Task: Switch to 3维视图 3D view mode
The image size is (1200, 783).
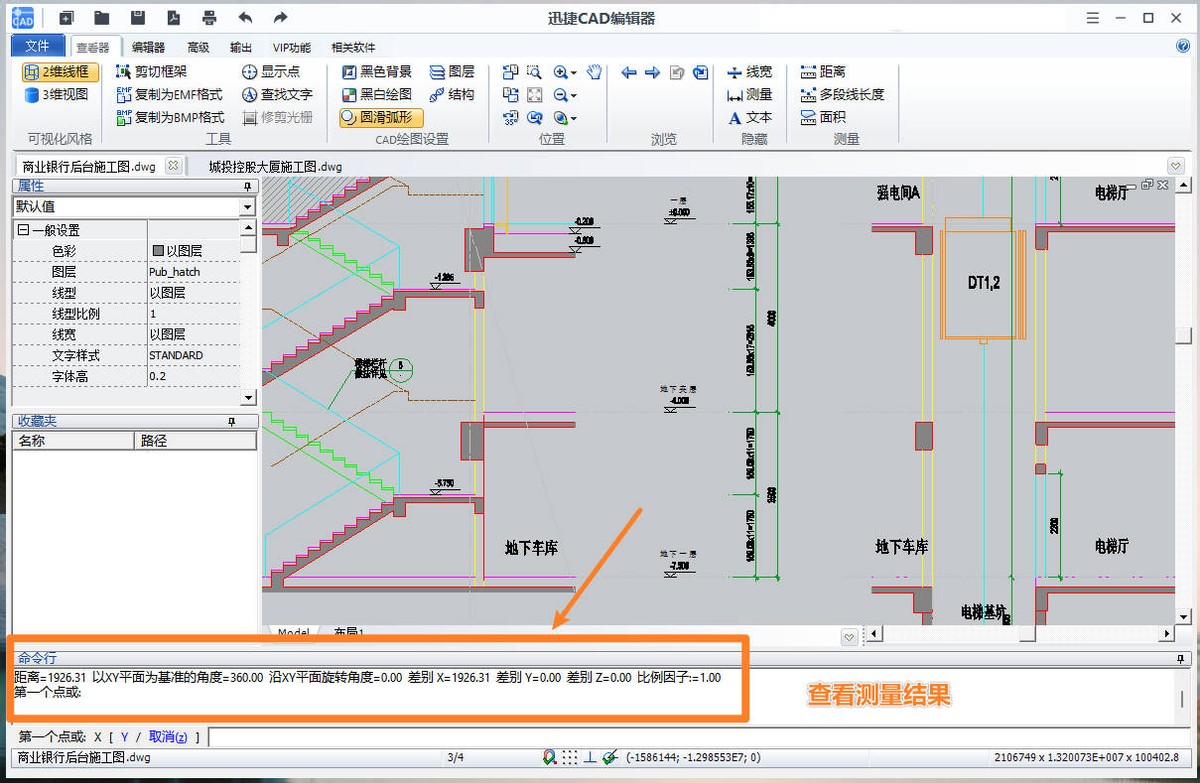Action: 57,94
